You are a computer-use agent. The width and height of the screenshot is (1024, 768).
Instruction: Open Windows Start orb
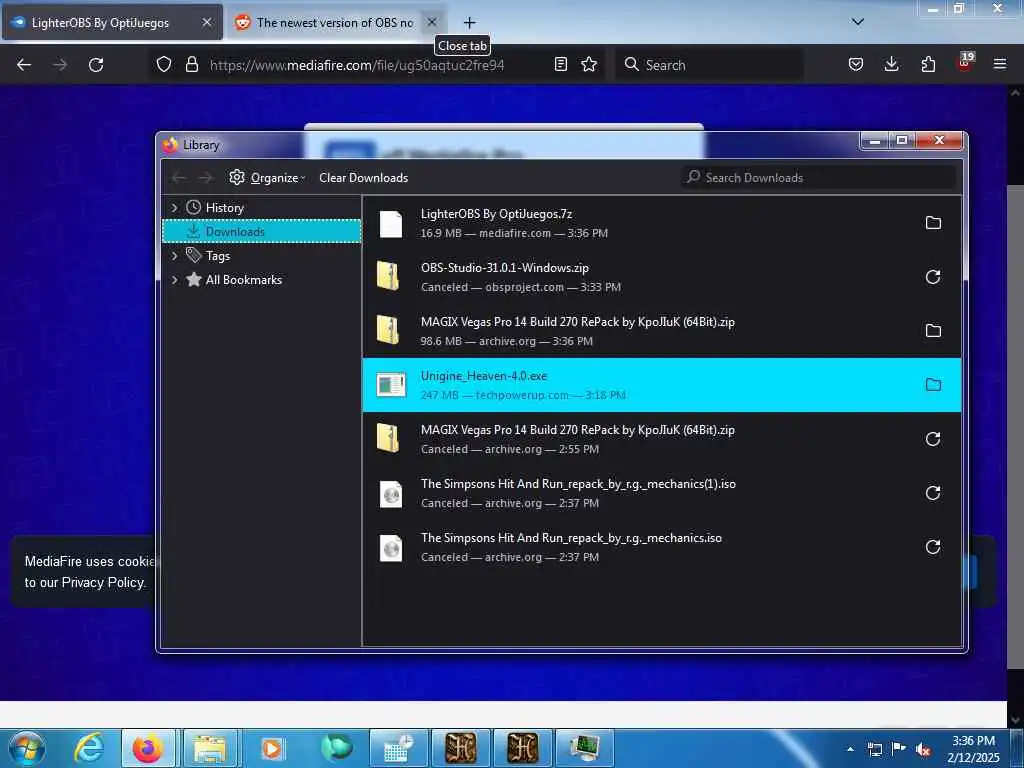pyautogui.click(x=27, y=748)
